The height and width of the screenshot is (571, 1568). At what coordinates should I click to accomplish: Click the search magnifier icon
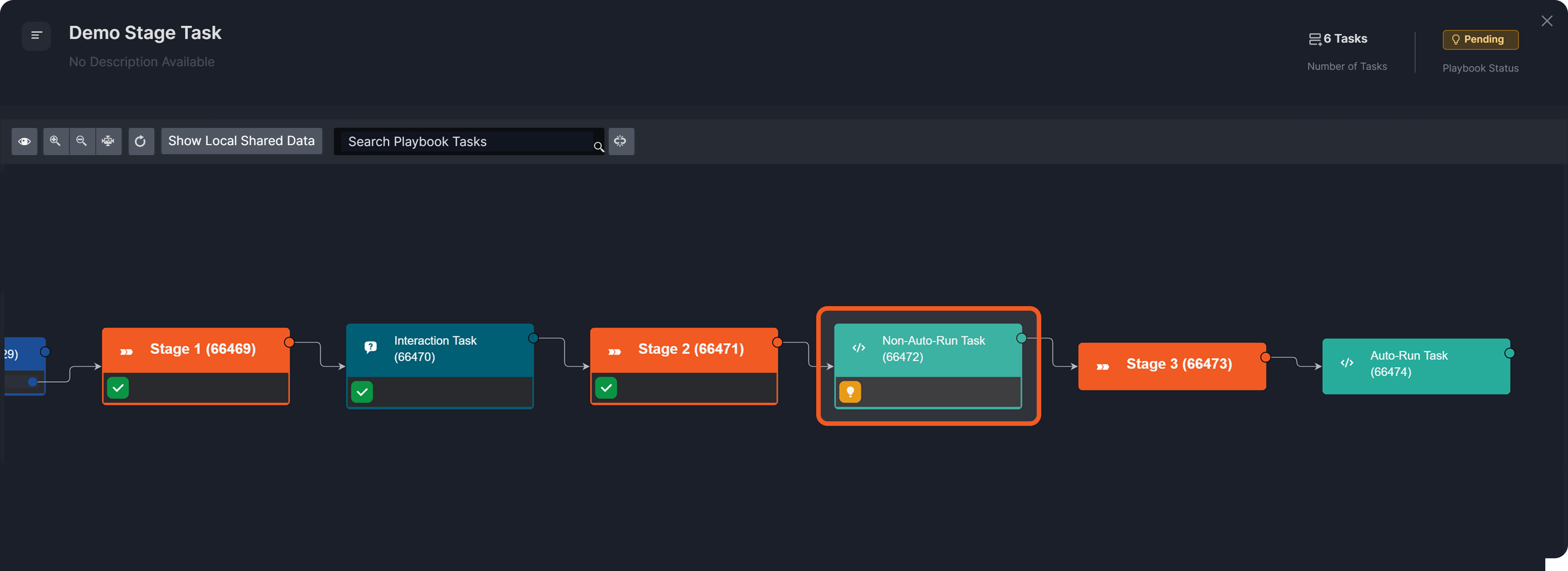point(598,146)
